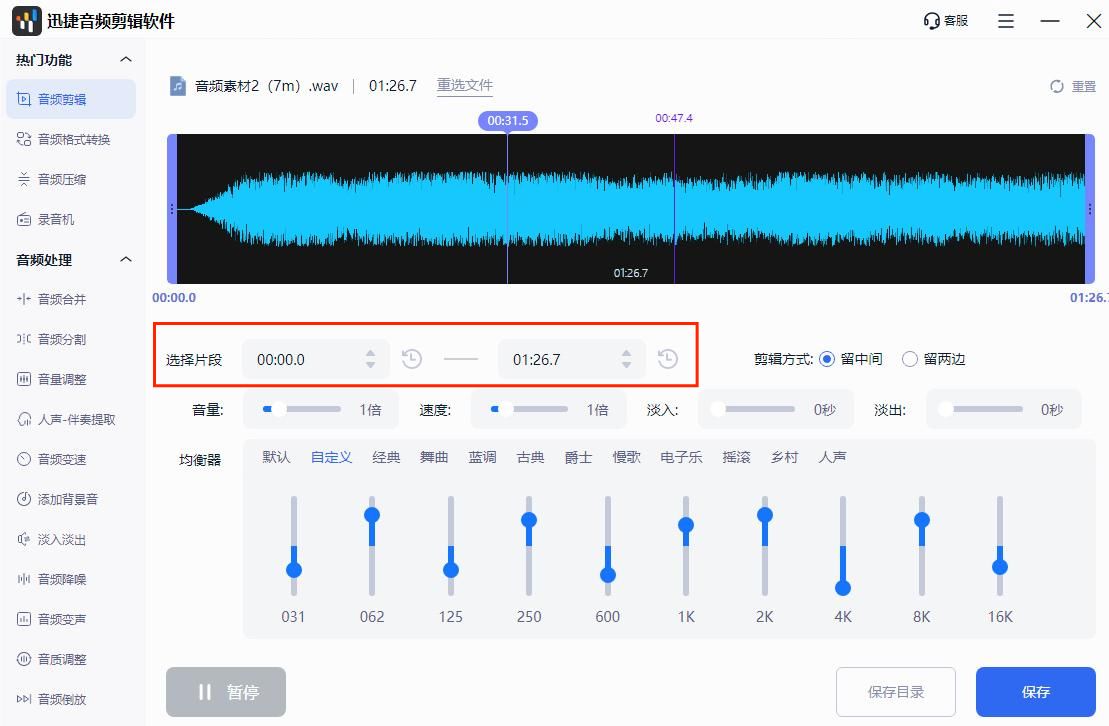Click the start time 00:00.0 input field
This screenshot has height=726, width=1109.
(315, 359)
